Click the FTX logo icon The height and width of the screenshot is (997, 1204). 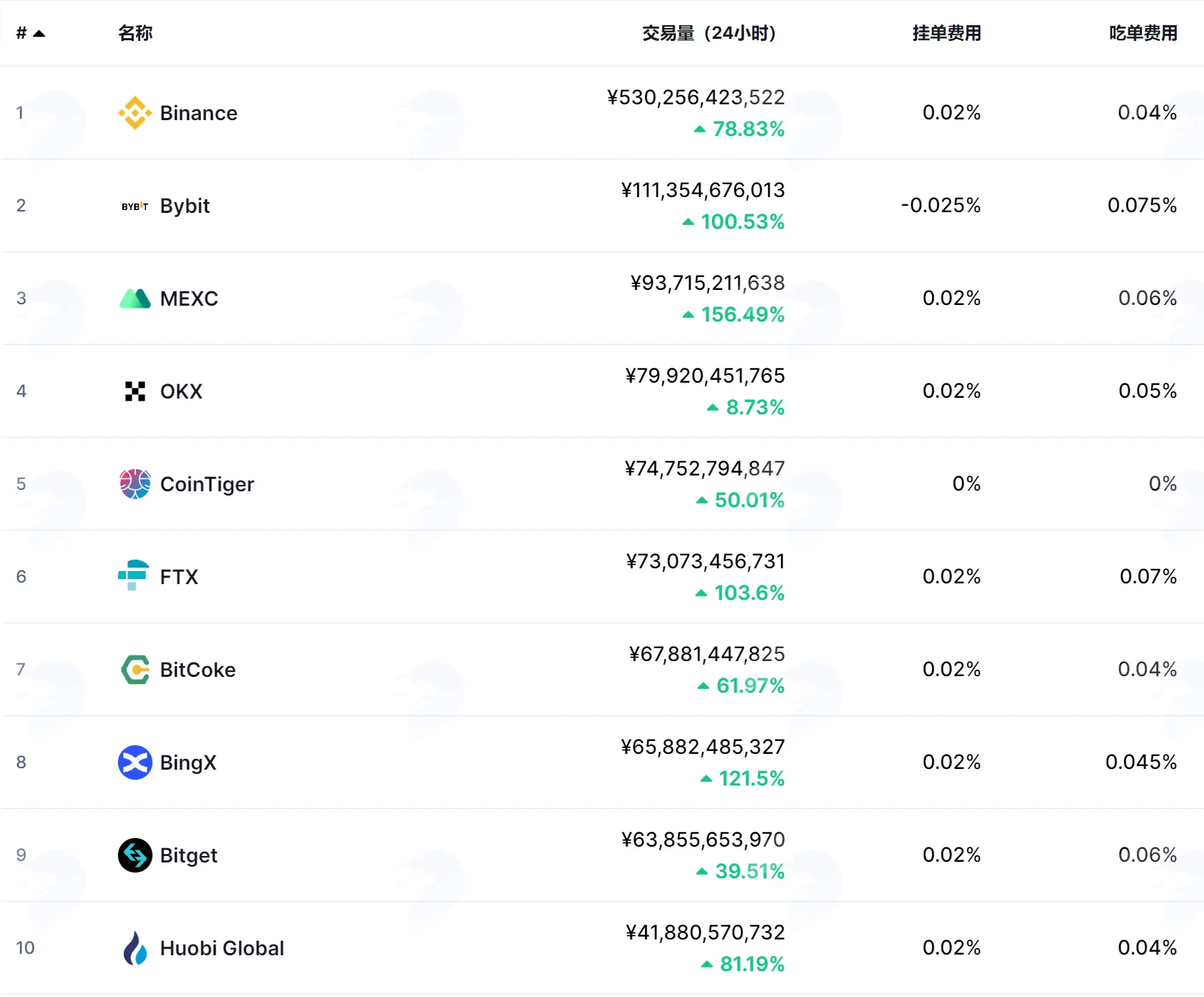134,577
